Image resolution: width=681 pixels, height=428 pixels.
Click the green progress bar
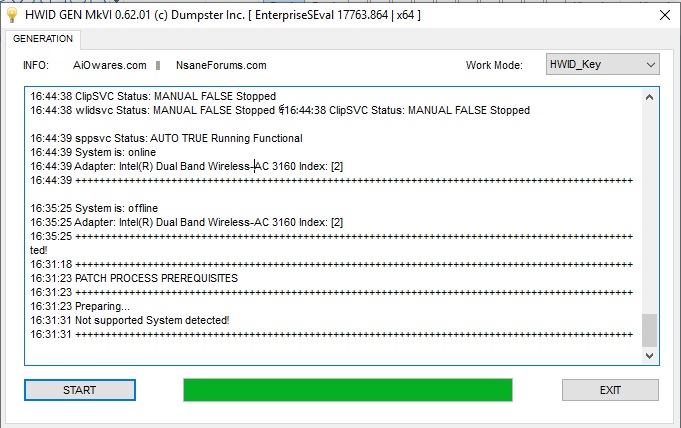[347, 390]
